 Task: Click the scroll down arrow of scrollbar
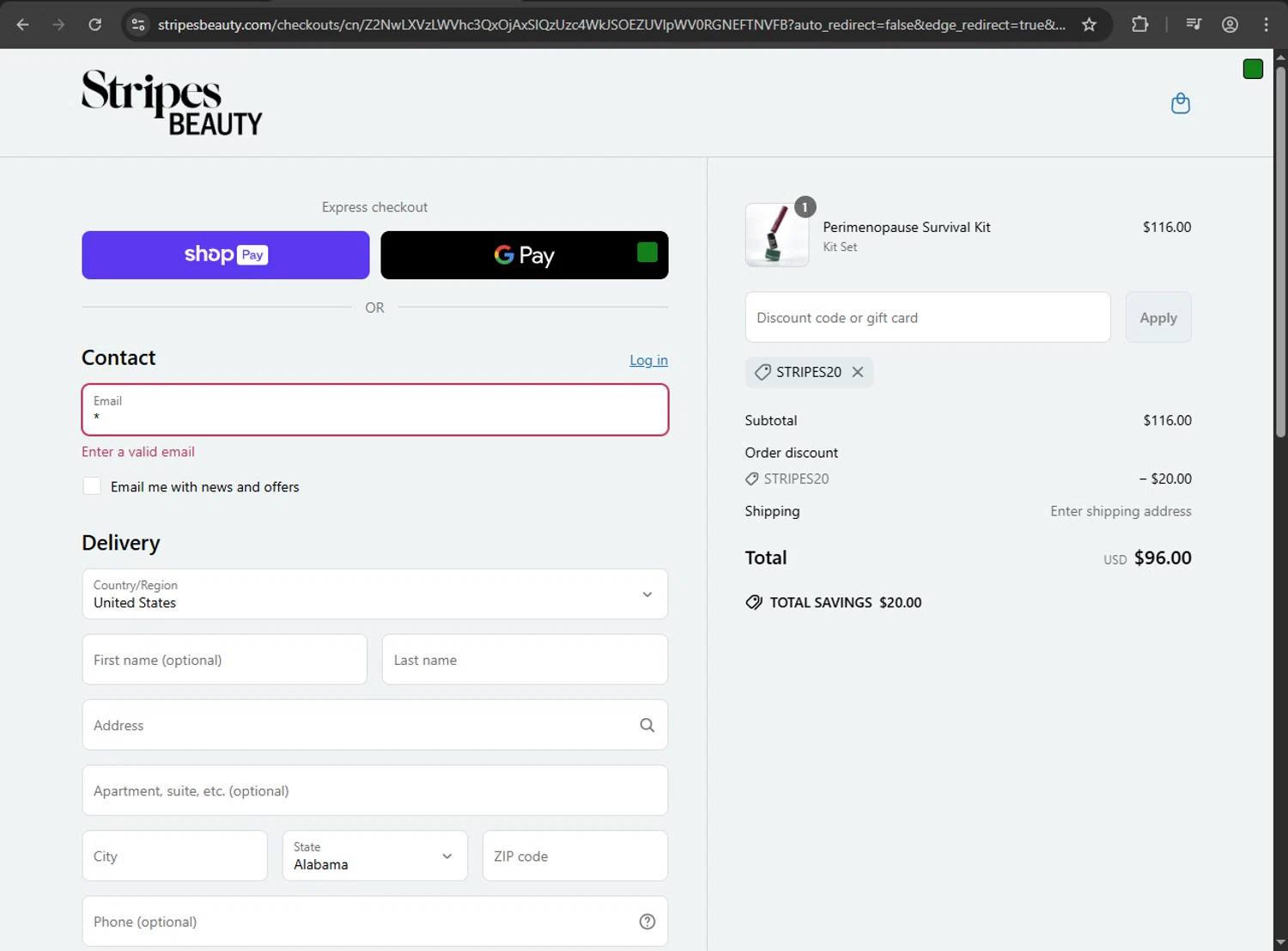[x=1280, y=942]
